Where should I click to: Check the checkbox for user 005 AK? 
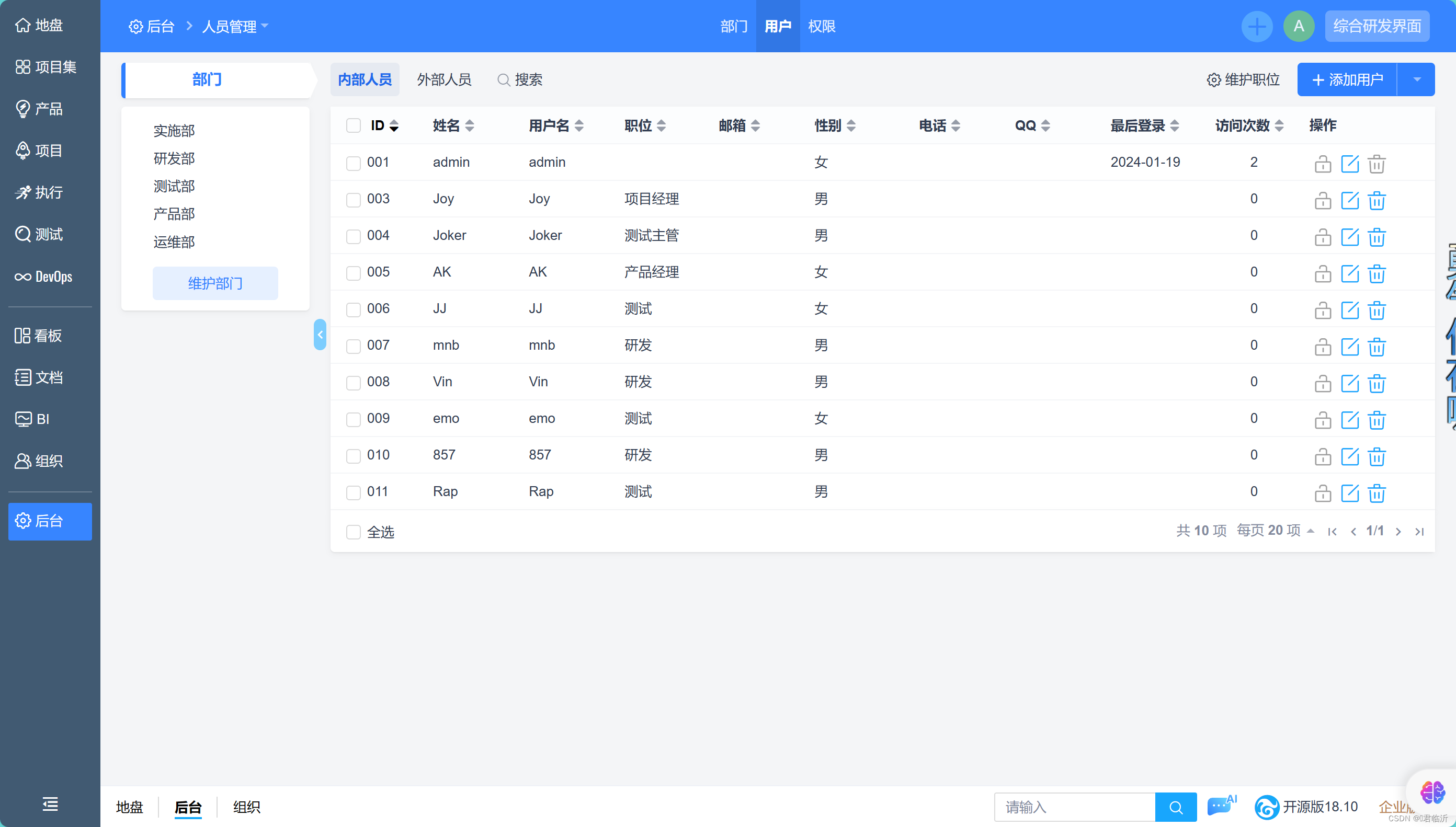tap(354, 273)
